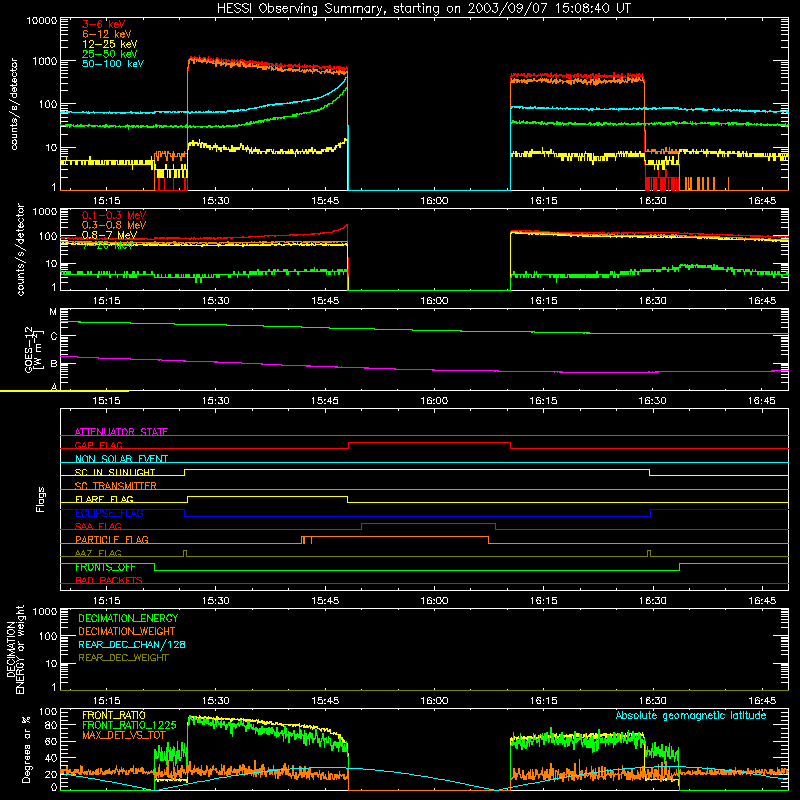Click the orange MAX_DET_VS_TOT legend label
800x800 pixels.
pyautogui.click(x=124, y=735)
